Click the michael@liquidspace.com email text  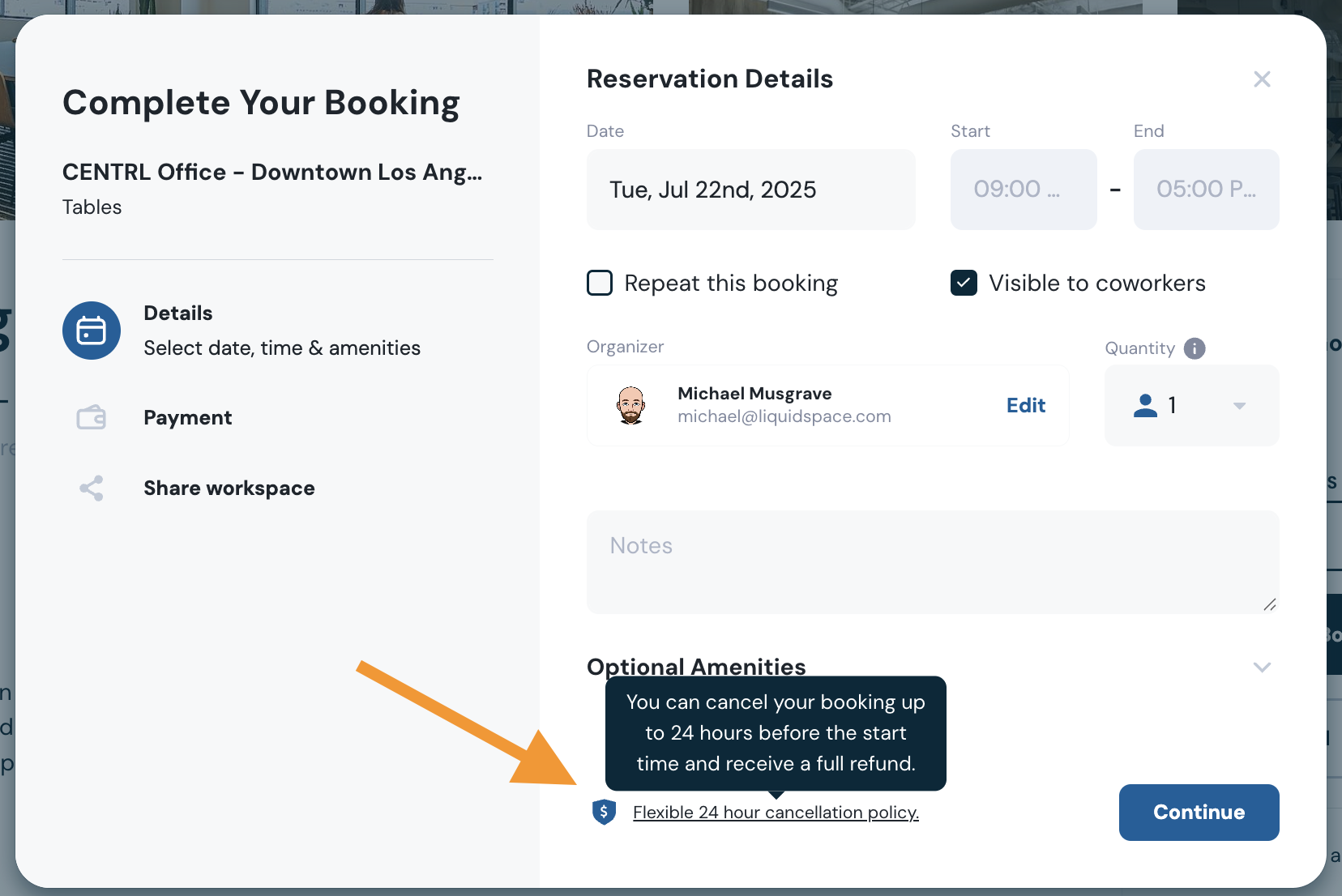point(784,416)
